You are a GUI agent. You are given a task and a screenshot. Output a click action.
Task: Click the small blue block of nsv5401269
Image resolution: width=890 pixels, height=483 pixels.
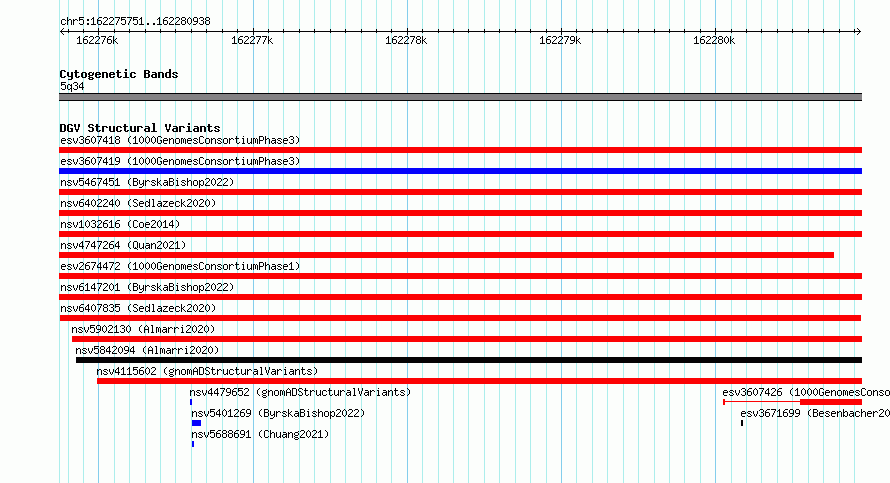(x=196, y=423)
